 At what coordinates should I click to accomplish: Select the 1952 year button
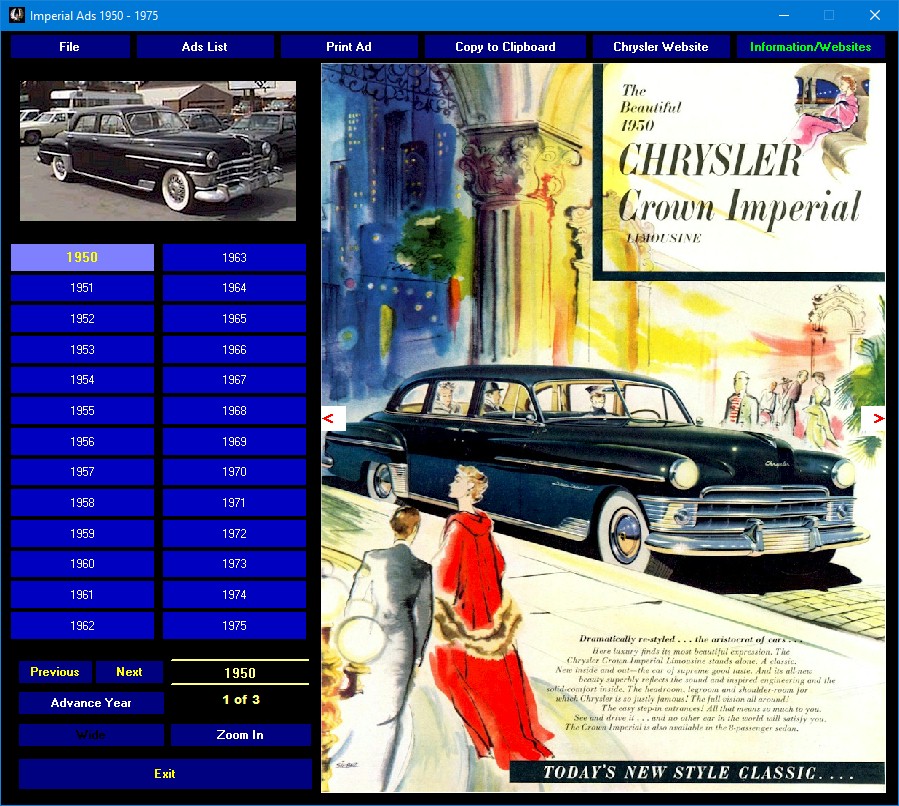[83, 319]
